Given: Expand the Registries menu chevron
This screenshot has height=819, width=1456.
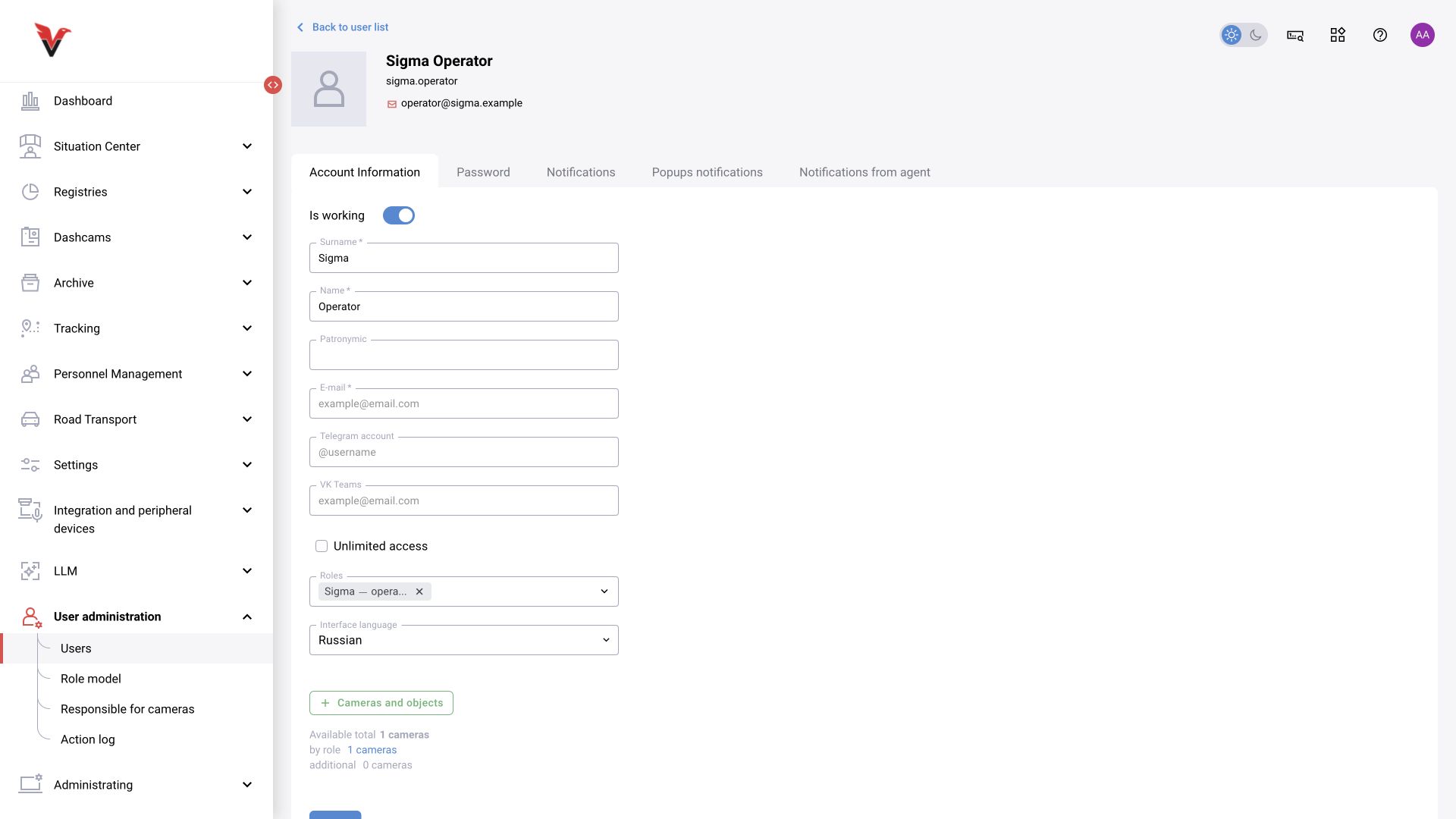Looking at the screenshot, I should tap(247, 192).
